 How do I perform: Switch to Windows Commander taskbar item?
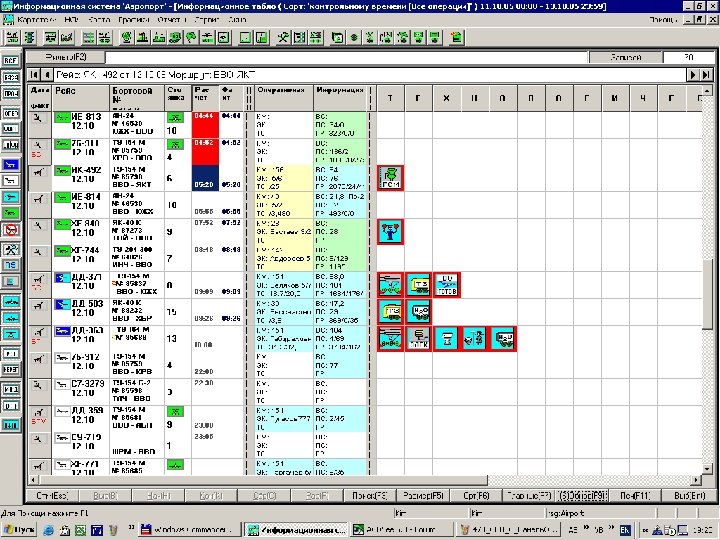coord(190,530)
